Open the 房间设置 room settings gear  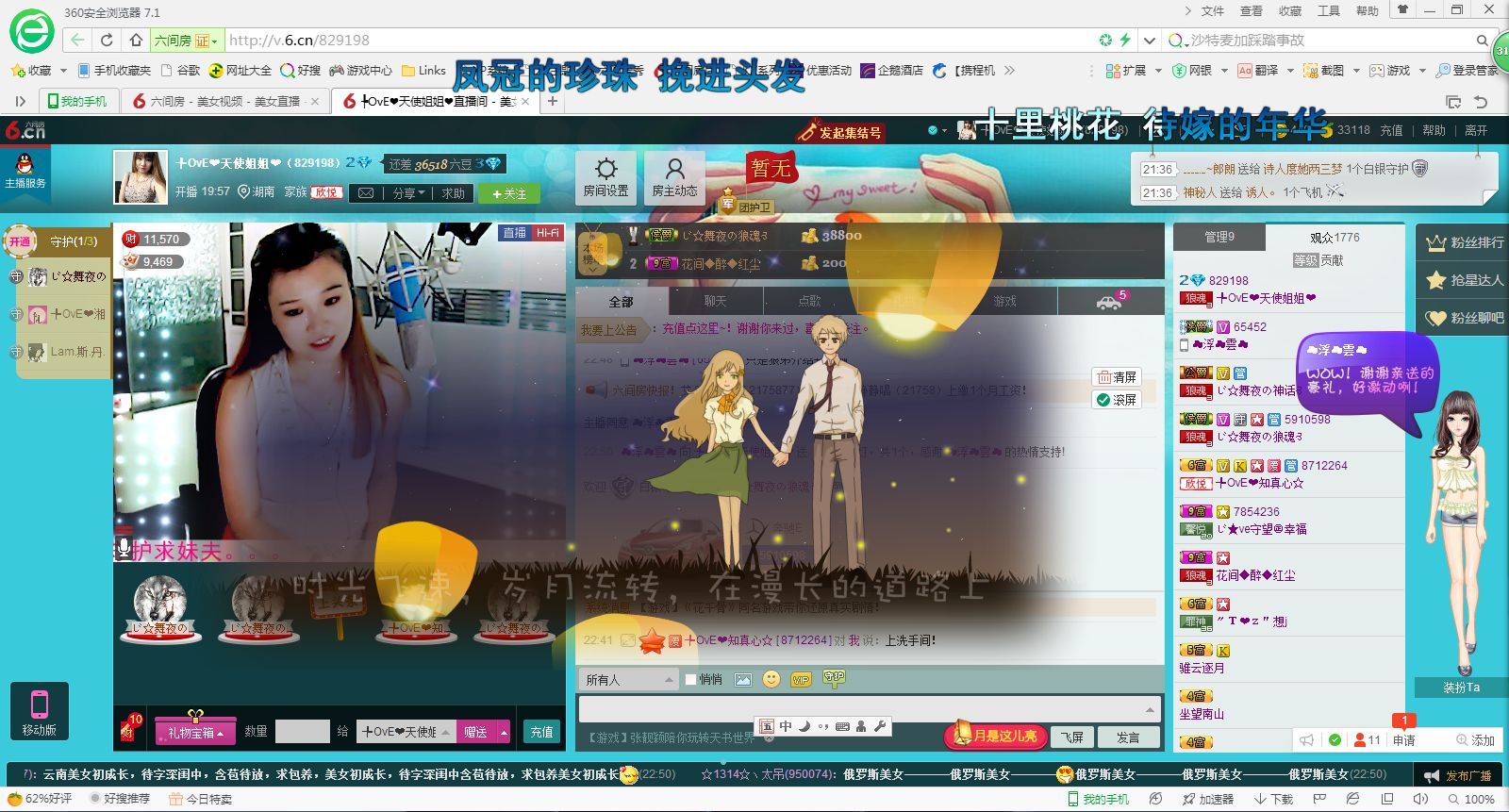(605, 177)
